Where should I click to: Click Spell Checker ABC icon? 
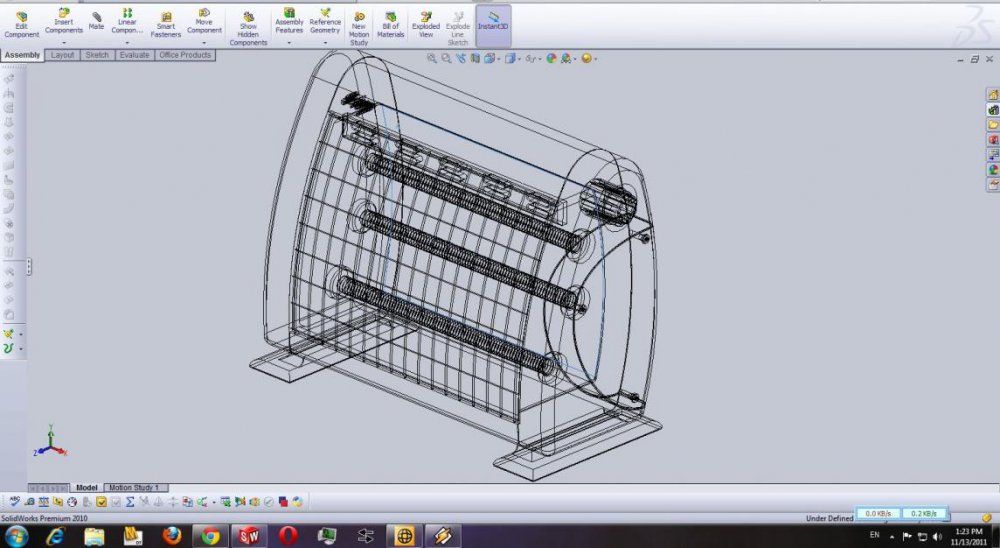[14, 501]
